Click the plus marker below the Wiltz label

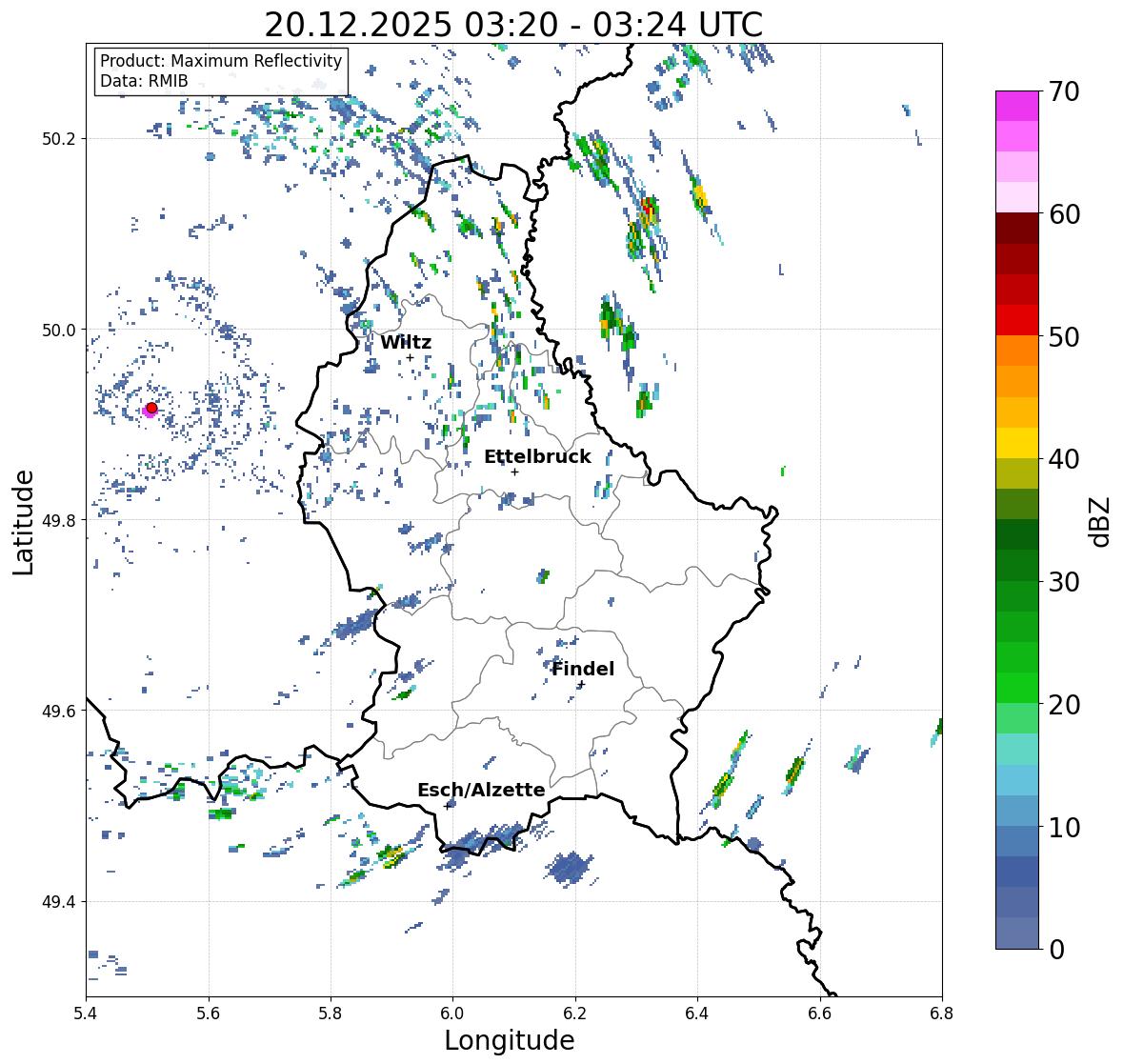tap(410, 358)
